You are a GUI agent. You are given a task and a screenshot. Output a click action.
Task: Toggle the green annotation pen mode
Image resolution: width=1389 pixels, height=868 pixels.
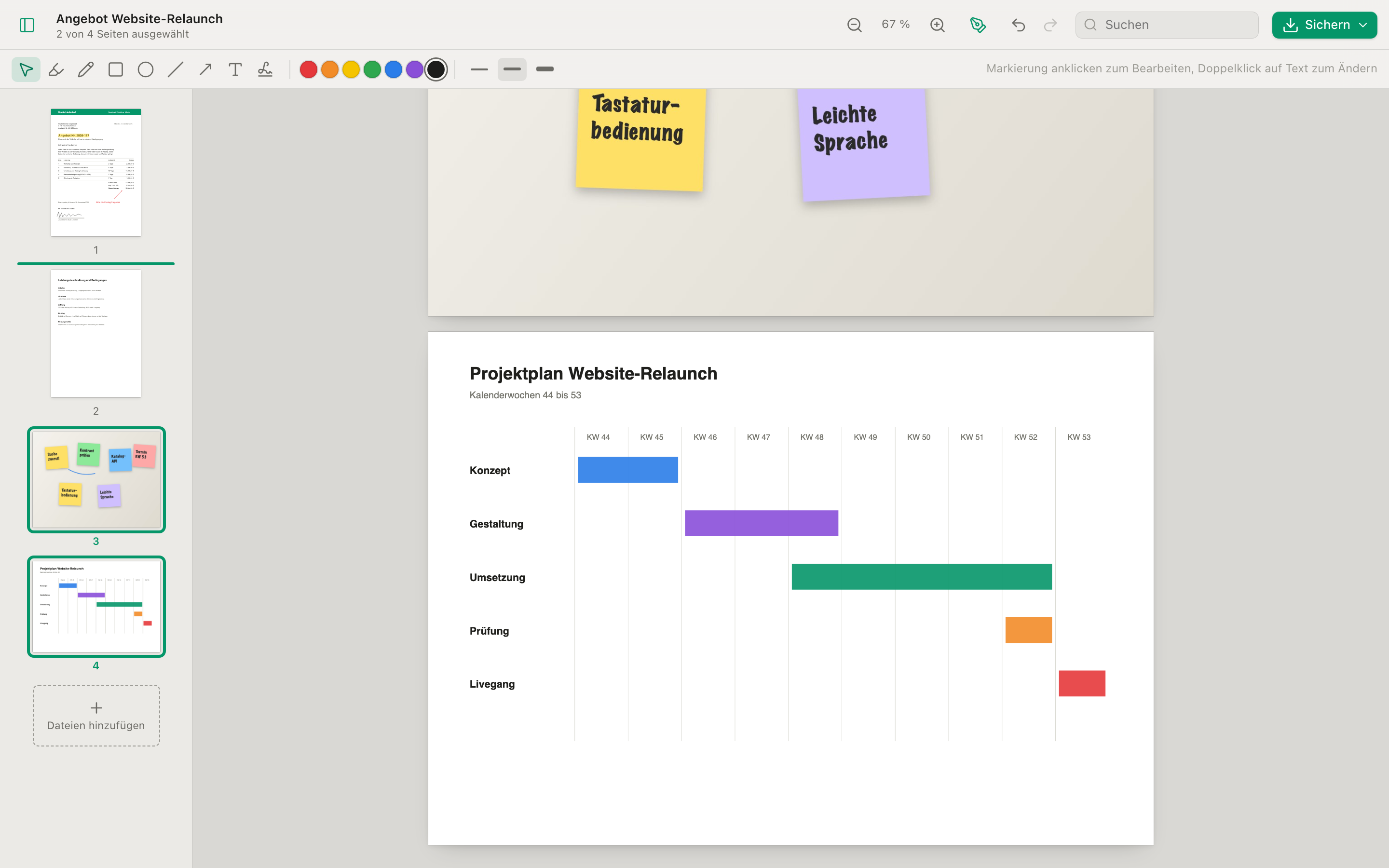coord(978,25)
